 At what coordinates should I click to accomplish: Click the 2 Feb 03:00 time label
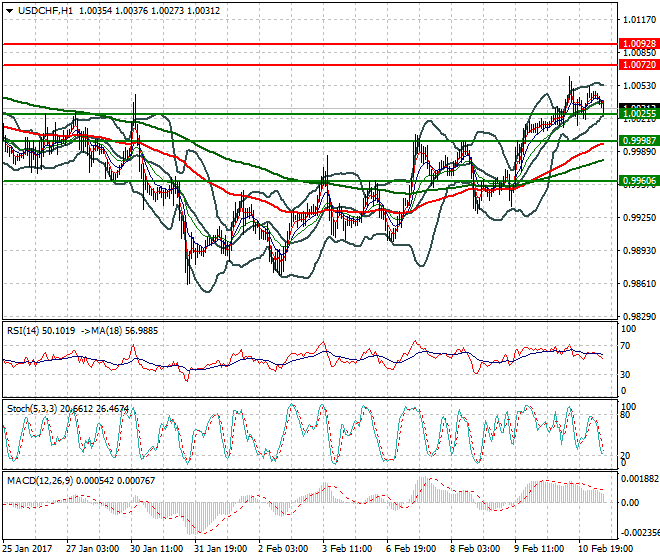(x=283, y=549)
